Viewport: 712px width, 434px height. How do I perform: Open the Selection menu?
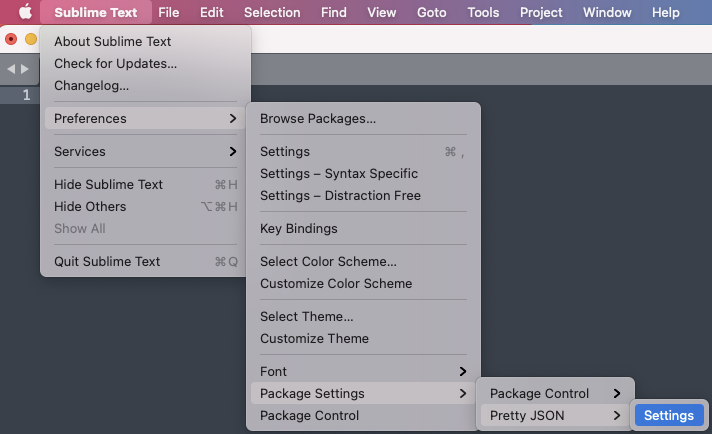pos(272,12)
